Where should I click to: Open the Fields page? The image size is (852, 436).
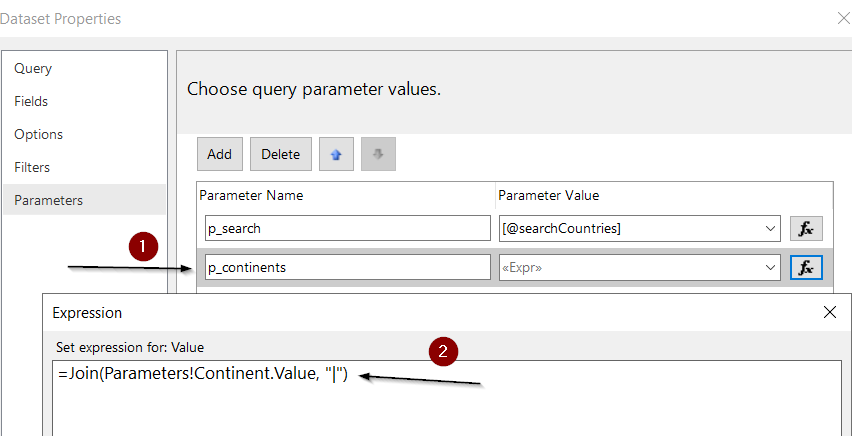pos(31,102)
